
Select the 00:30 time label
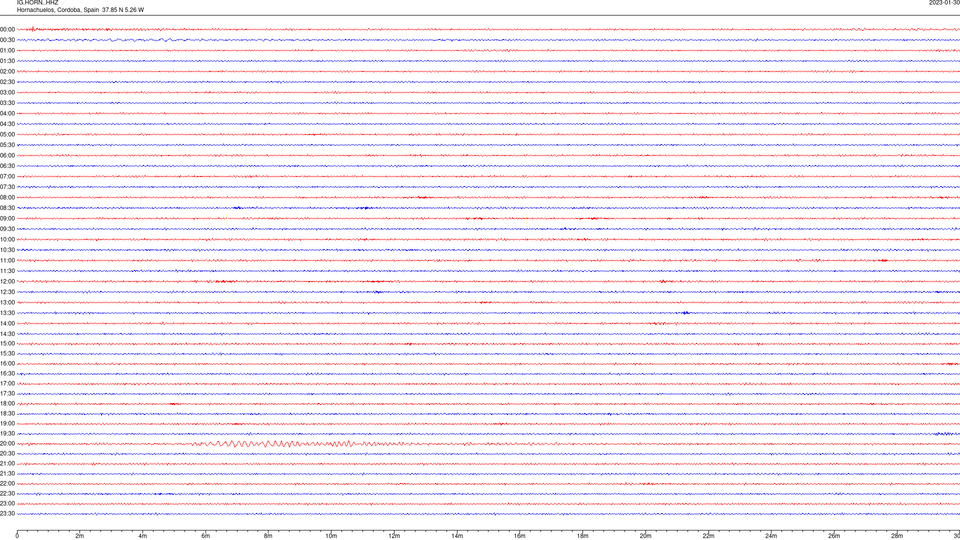point(7,40)
